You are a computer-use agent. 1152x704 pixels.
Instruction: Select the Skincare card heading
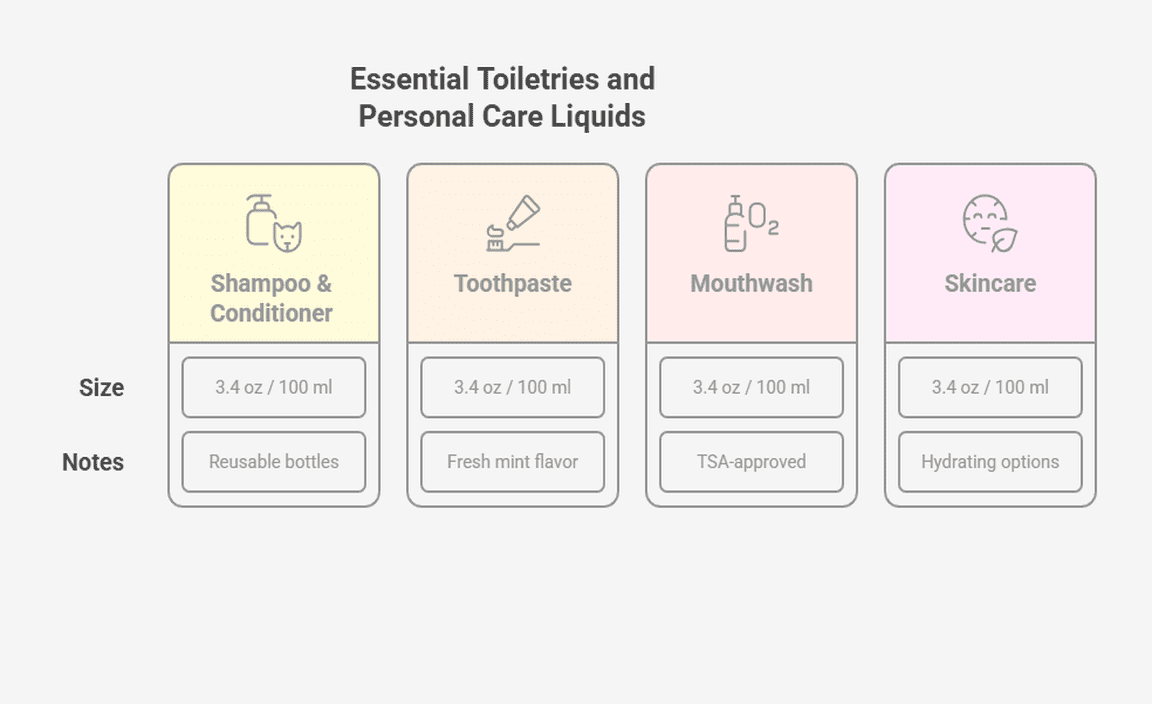click(x=990, y=284)
